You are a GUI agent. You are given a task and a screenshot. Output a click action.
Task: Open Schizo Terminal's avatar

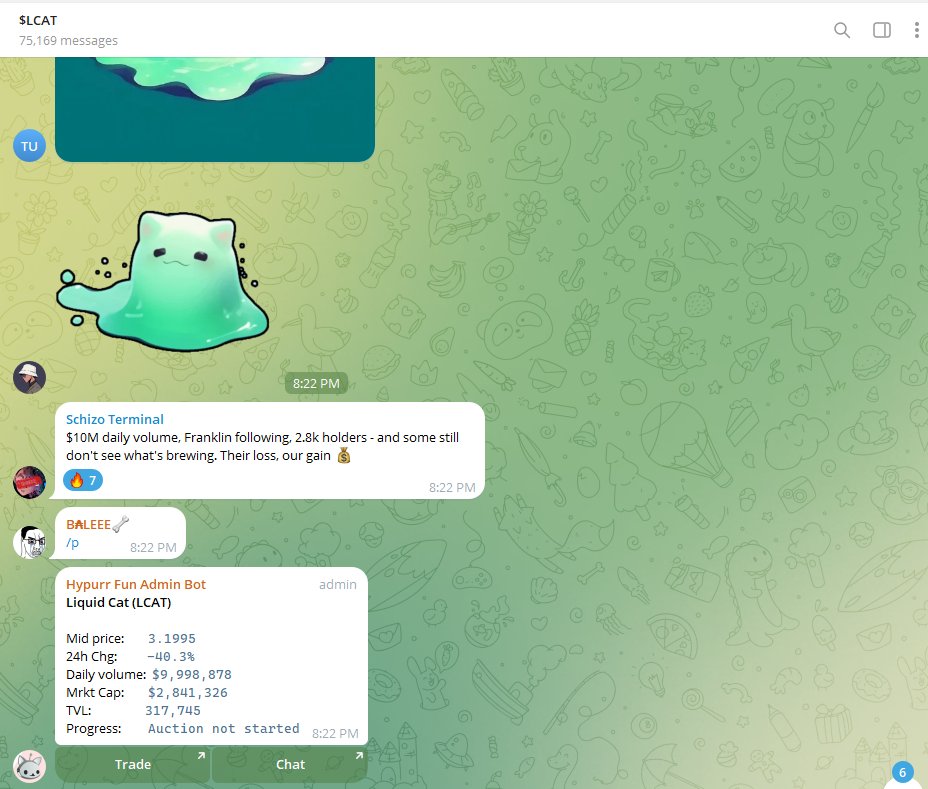[x=30, y=482]
